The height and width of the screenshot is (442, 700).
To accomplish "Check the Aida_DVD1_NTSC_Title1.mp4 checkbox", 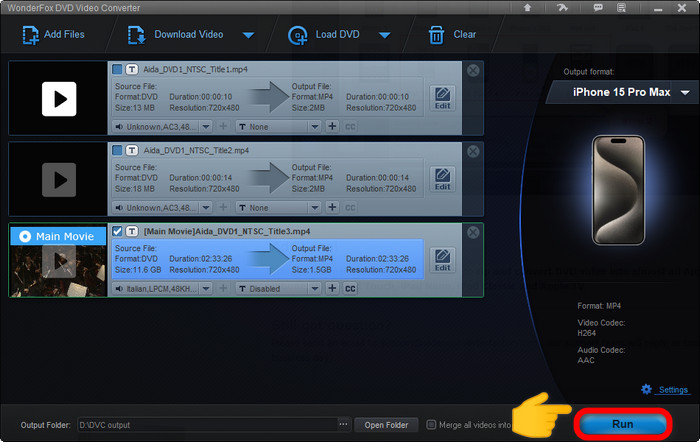I will [x=117, y=69].
